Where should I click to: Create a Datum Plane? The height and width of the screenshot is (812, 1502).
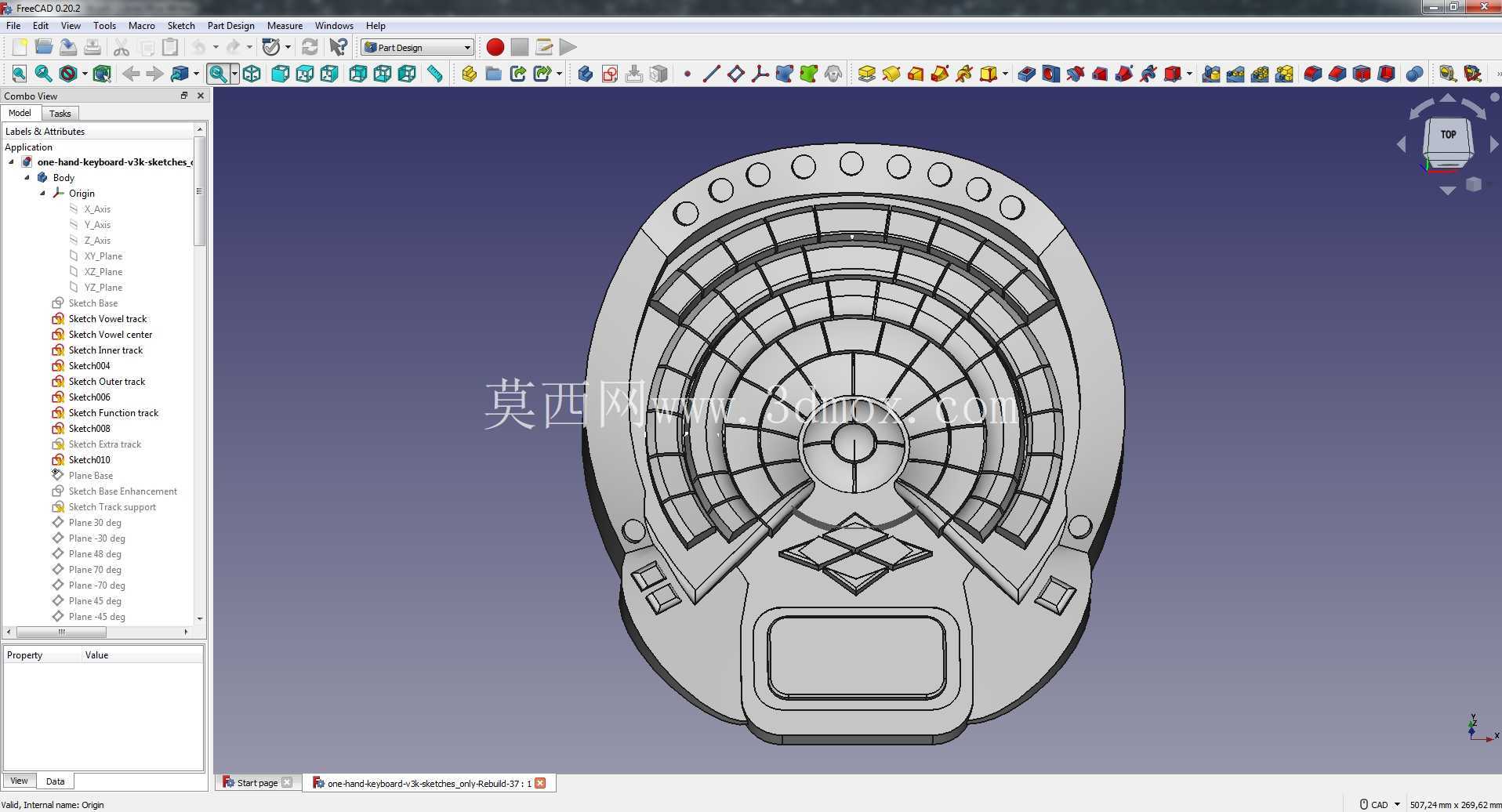(735, 74)
